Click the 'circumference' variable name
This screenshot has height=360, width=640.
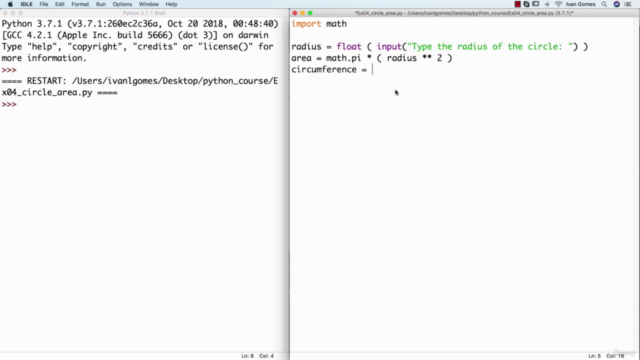tap(324, 69)
